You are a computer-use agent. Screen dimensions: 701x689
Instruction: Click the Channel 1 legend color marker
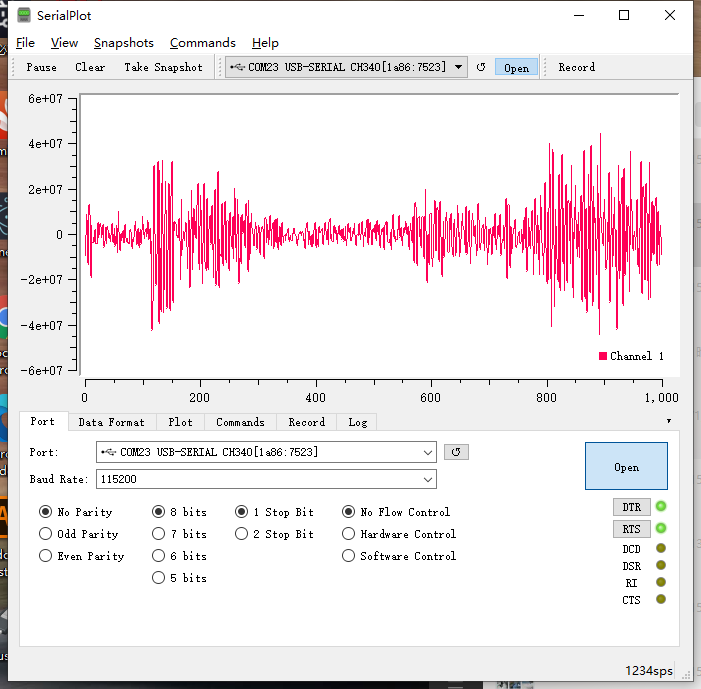(x=603, y=356)
